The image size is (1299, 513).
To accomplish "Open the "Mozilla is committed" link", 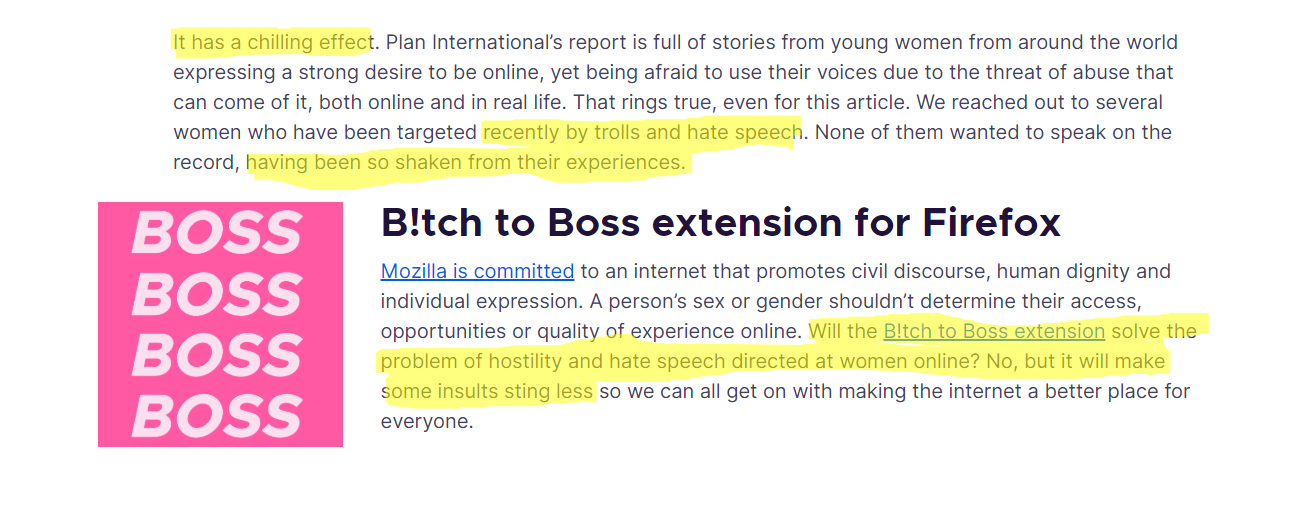I will [477, 271].
